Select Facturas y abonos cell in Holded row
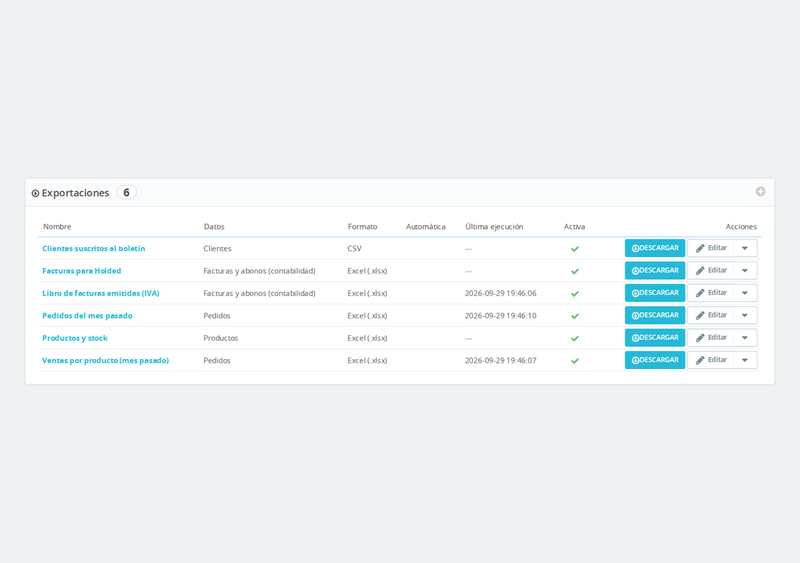Screen dimensions: 800x563 259,271
